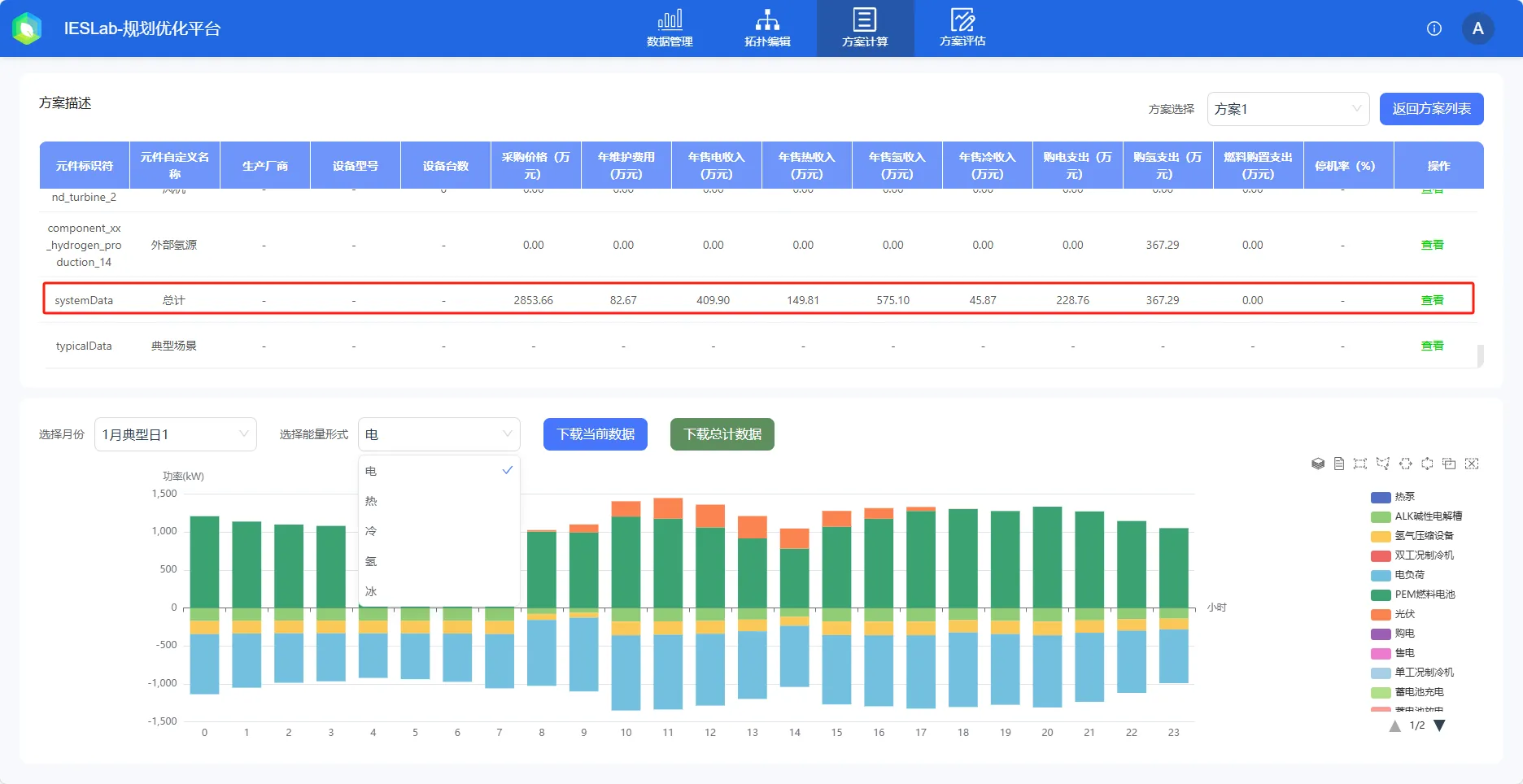1523x784 pixels.
Task: Click 查看 in the systemData 总计 row
Action: [1432, 300]
